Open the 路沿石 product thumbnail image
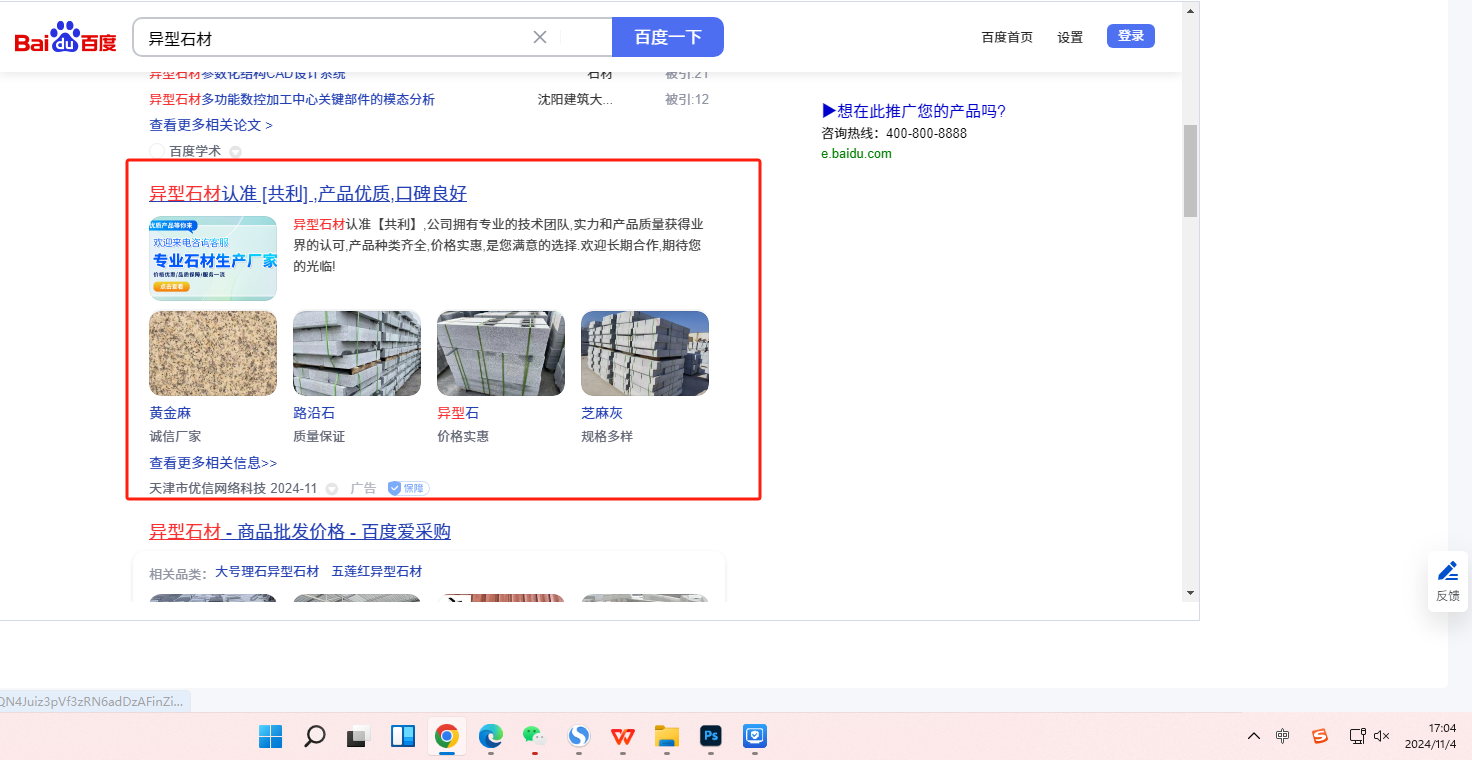Viewport: 1472px width, 760px height. [x=356, y=353]
